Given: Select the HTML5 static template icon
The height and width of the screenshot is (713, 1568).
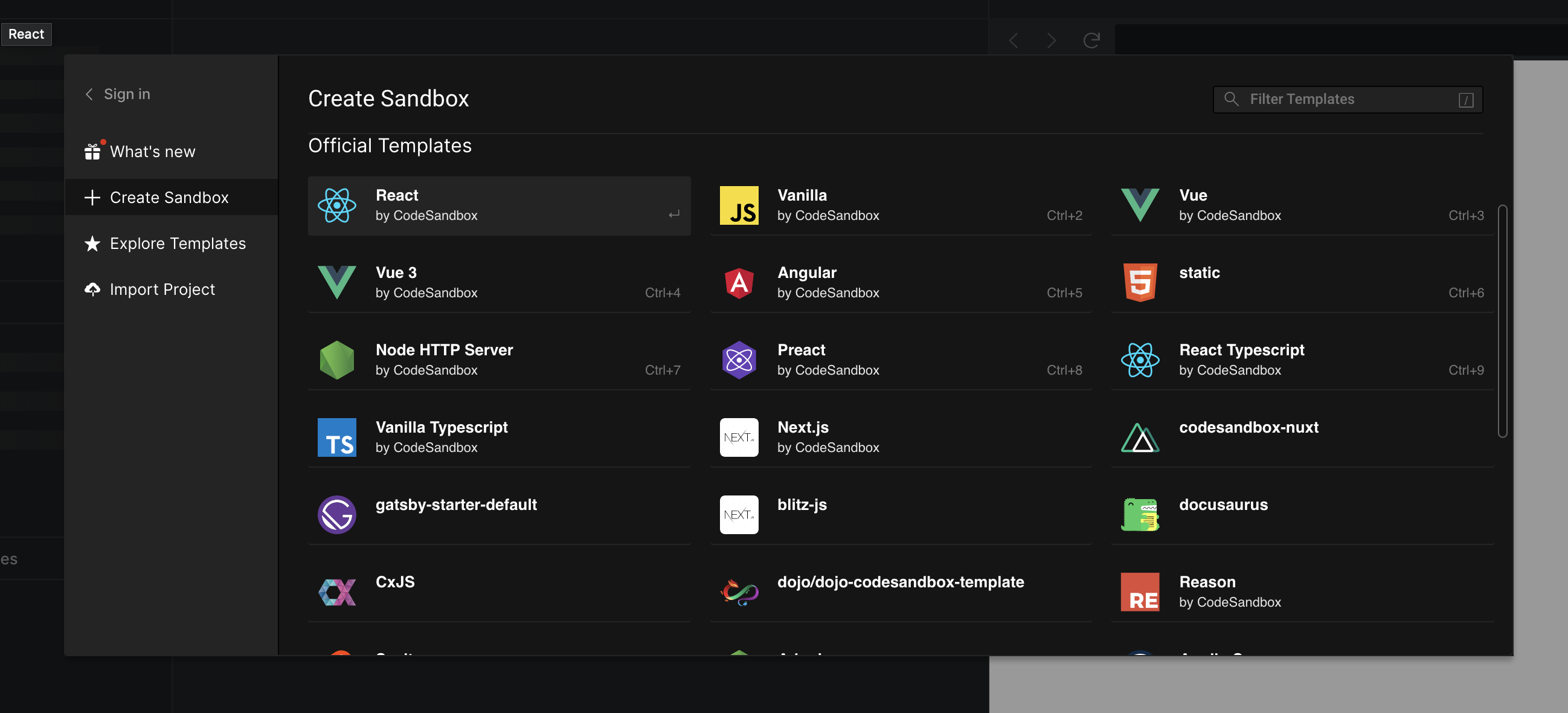Looking at the screenshot, I should pyautogui.click(x=1140, y=283).
